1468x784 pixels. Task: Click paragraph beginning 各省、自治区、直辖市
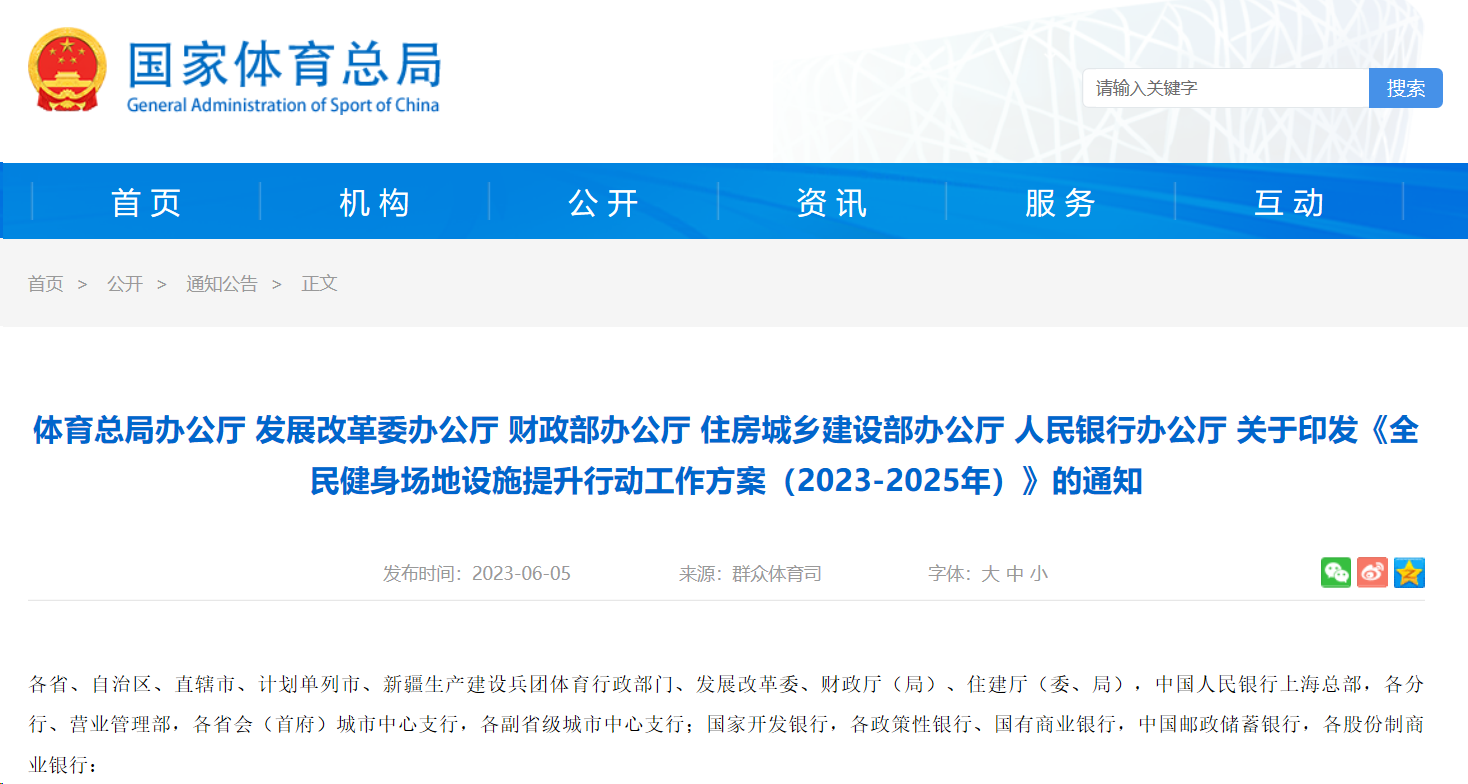point(726,725)
